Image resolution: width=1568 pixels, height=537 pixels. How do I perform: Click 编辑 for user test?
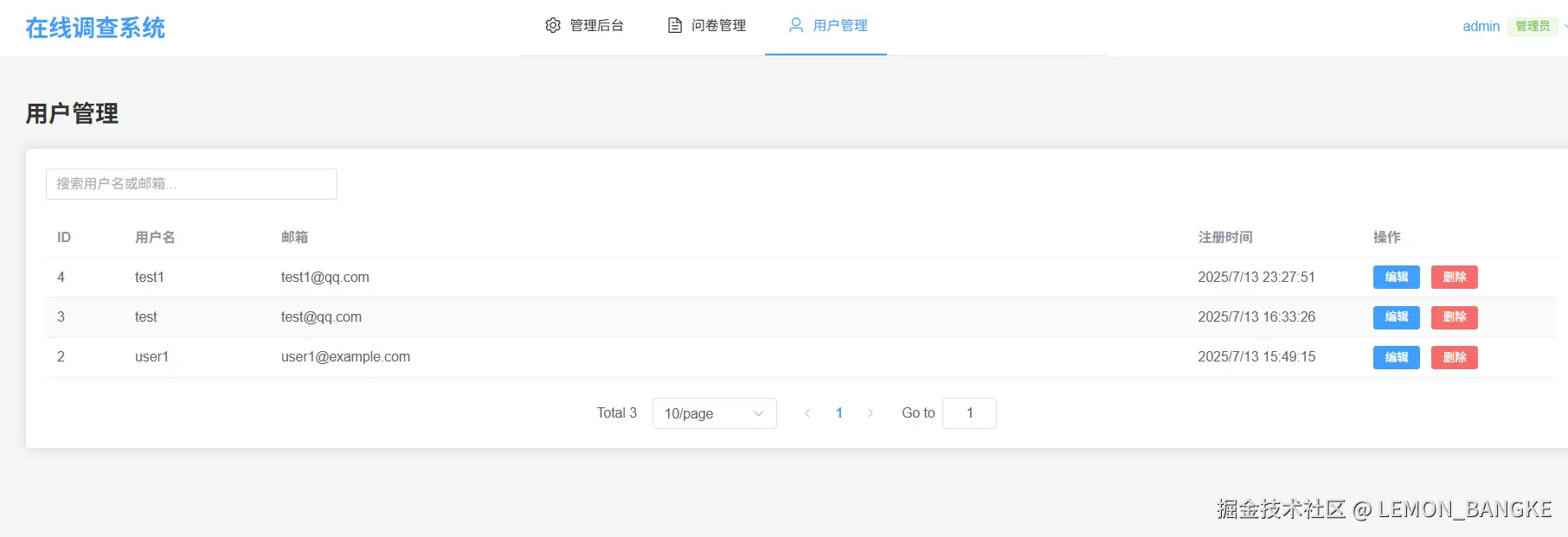pos(1396,317)
